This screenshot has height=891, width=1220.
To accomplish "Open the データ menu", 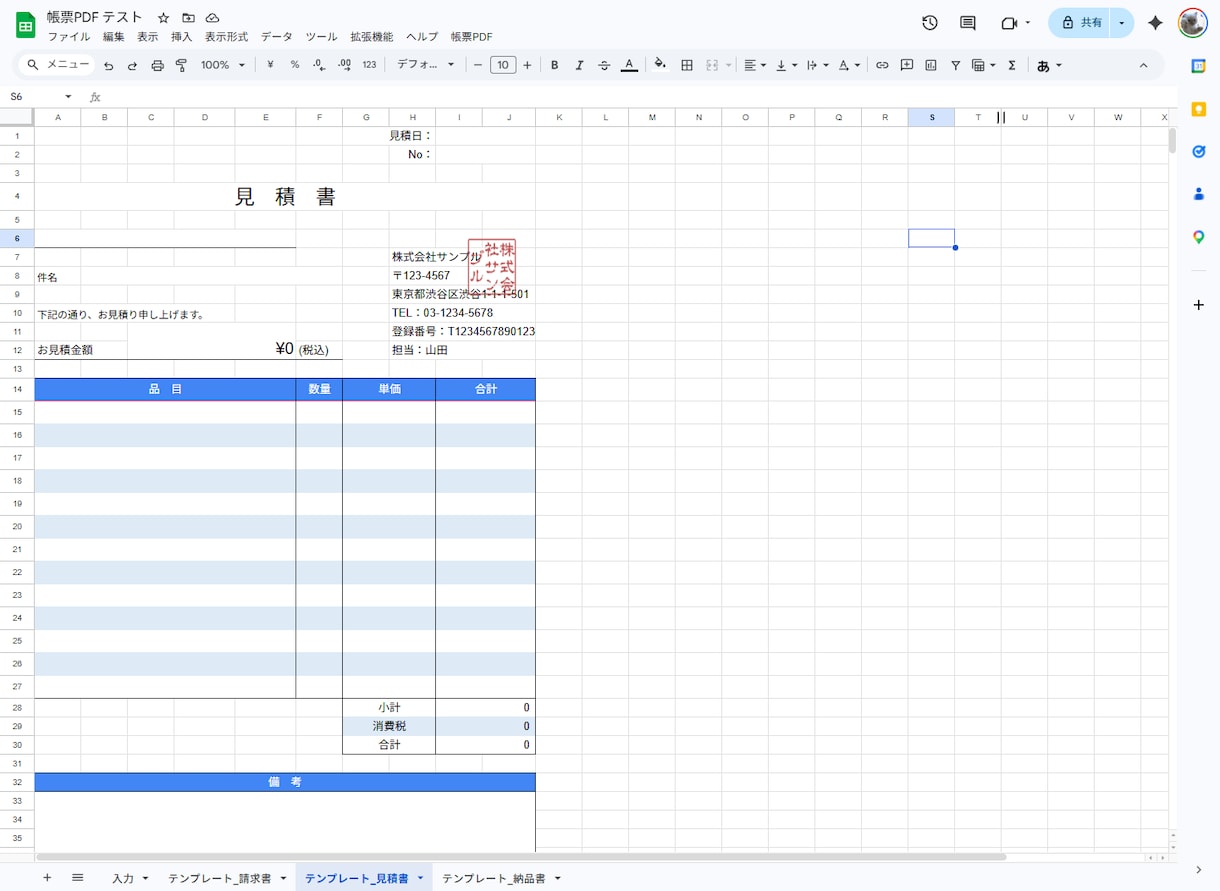I will 277,37.
